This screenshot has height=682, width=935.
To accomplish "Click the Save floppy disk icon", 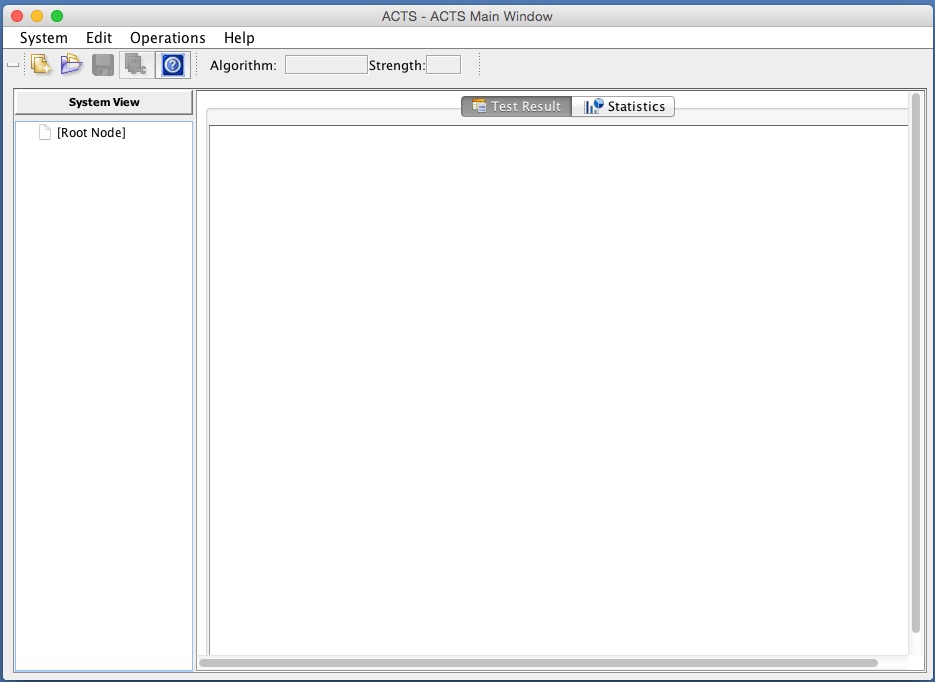I will pos(103,65).
